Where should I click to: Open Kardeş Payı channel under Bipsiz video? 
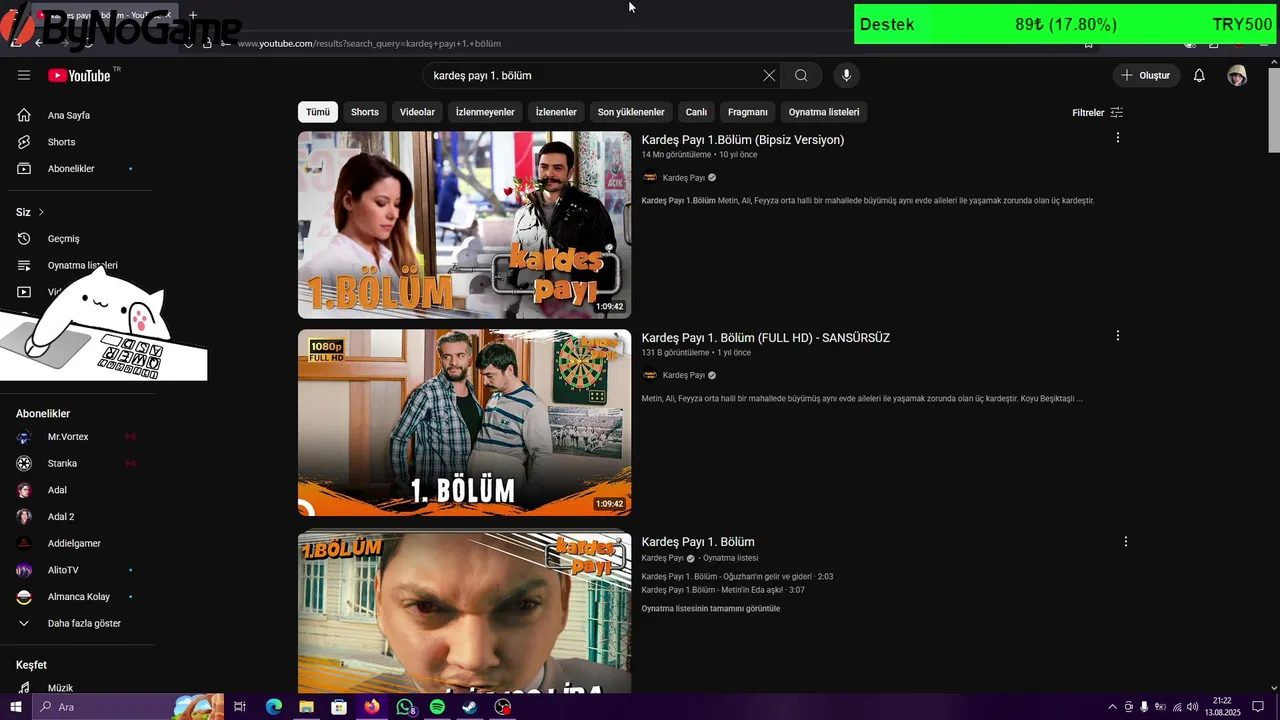point(683,177)
